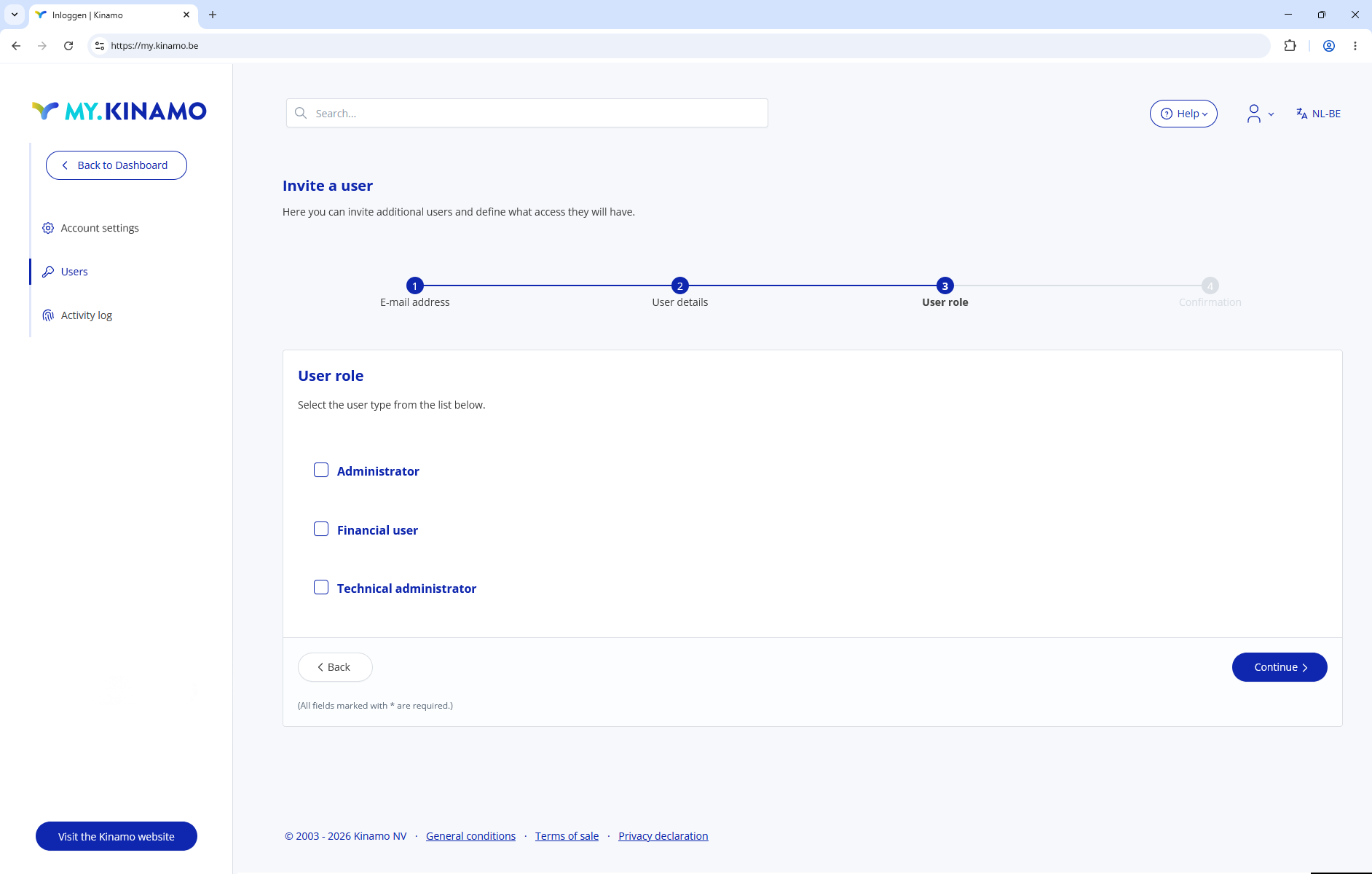Click the copyright Kinamo NV text
This screenshot has height=874, width=1372.
tap(346, 836)
